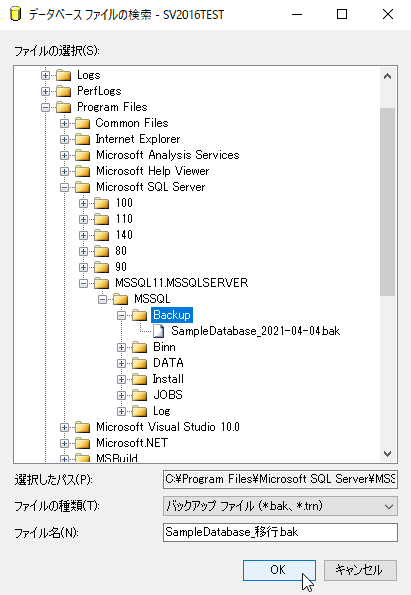Viewport: 411px width, 595px height.
Task: Expand the Binn folder node
Action: (121, 347)
